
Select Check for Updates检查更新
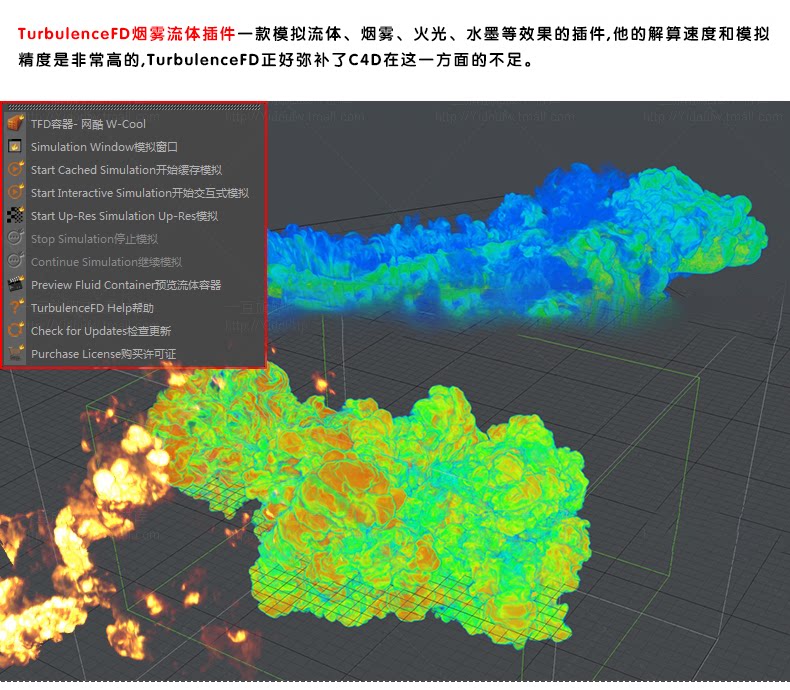coord(101,331)
